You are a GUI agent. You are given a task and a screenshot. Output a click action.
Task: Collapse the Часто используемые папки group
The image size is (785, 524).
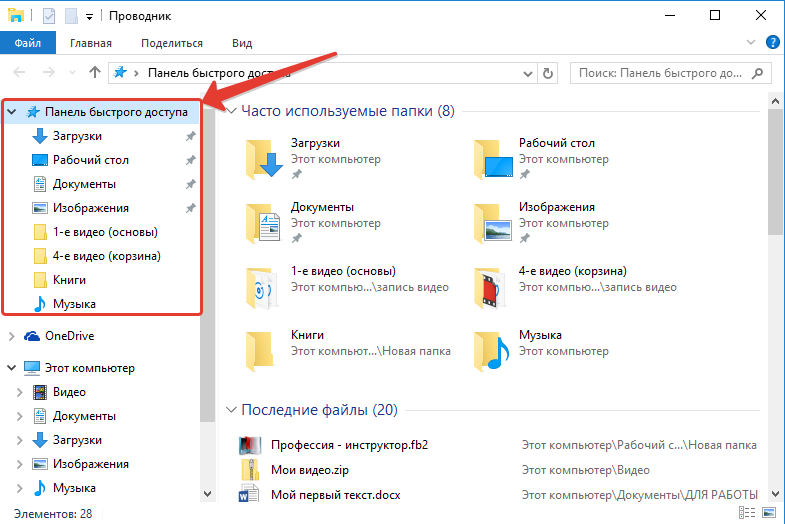pyautogui.click(x=231, y=111)
